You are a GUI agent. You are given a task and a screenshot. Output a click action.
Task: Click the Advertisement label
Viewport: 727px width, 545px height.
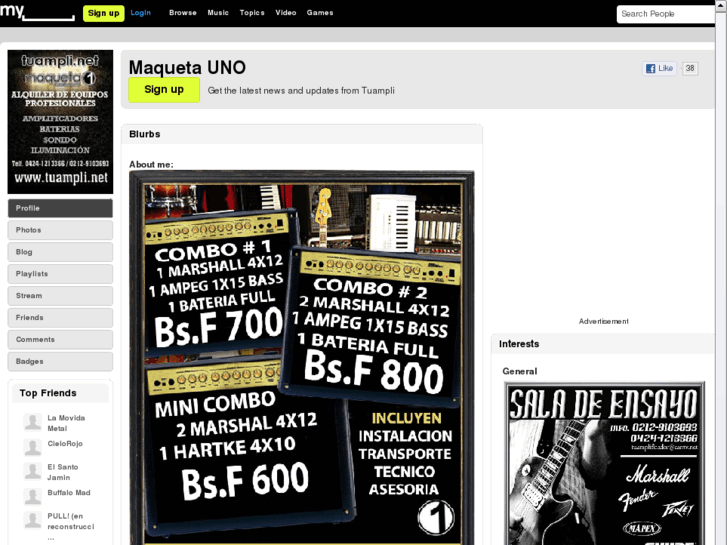(604, 321)
